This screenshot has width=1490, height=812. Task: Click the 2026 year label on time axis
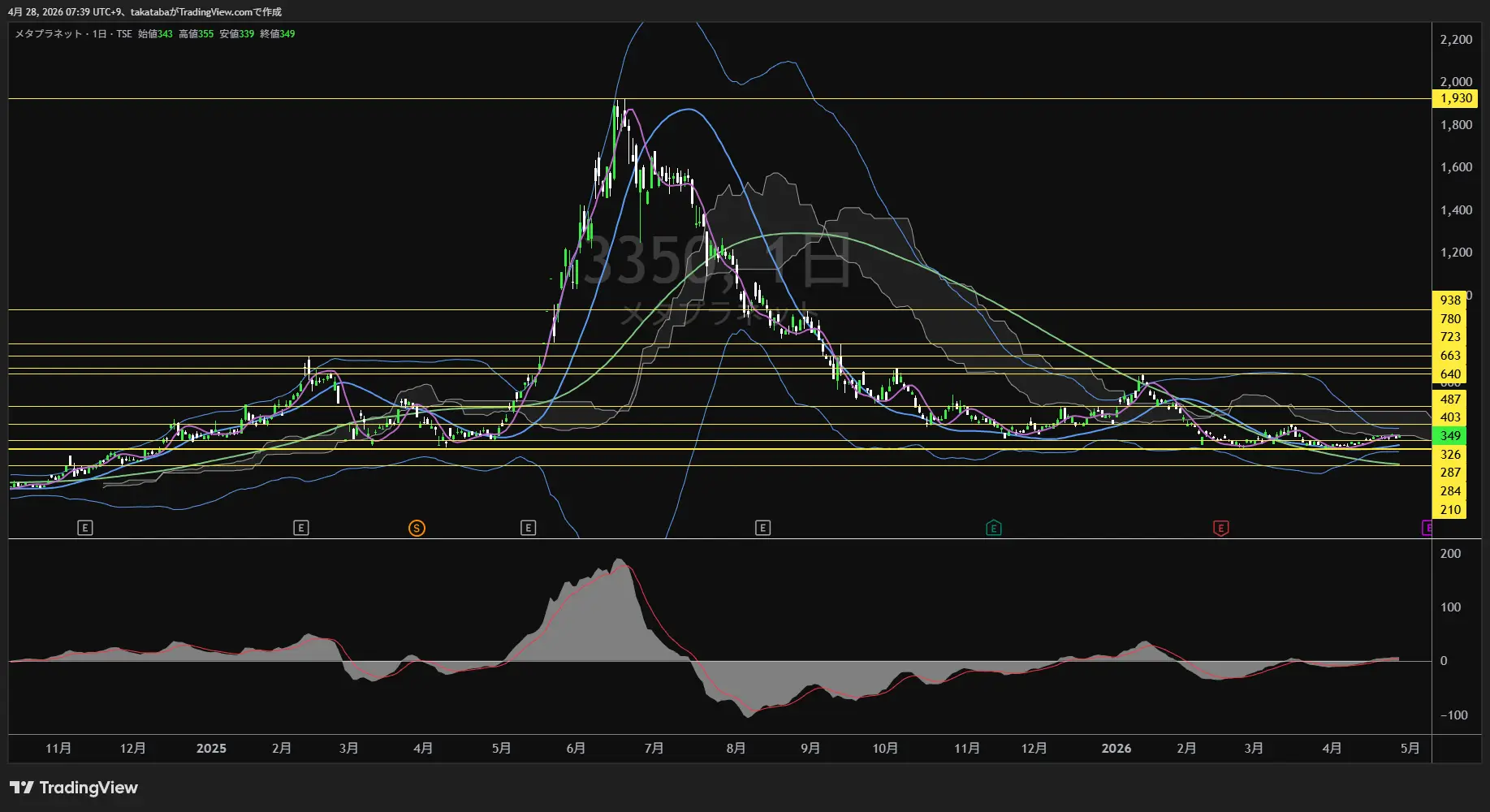(x=1116, y=748)
